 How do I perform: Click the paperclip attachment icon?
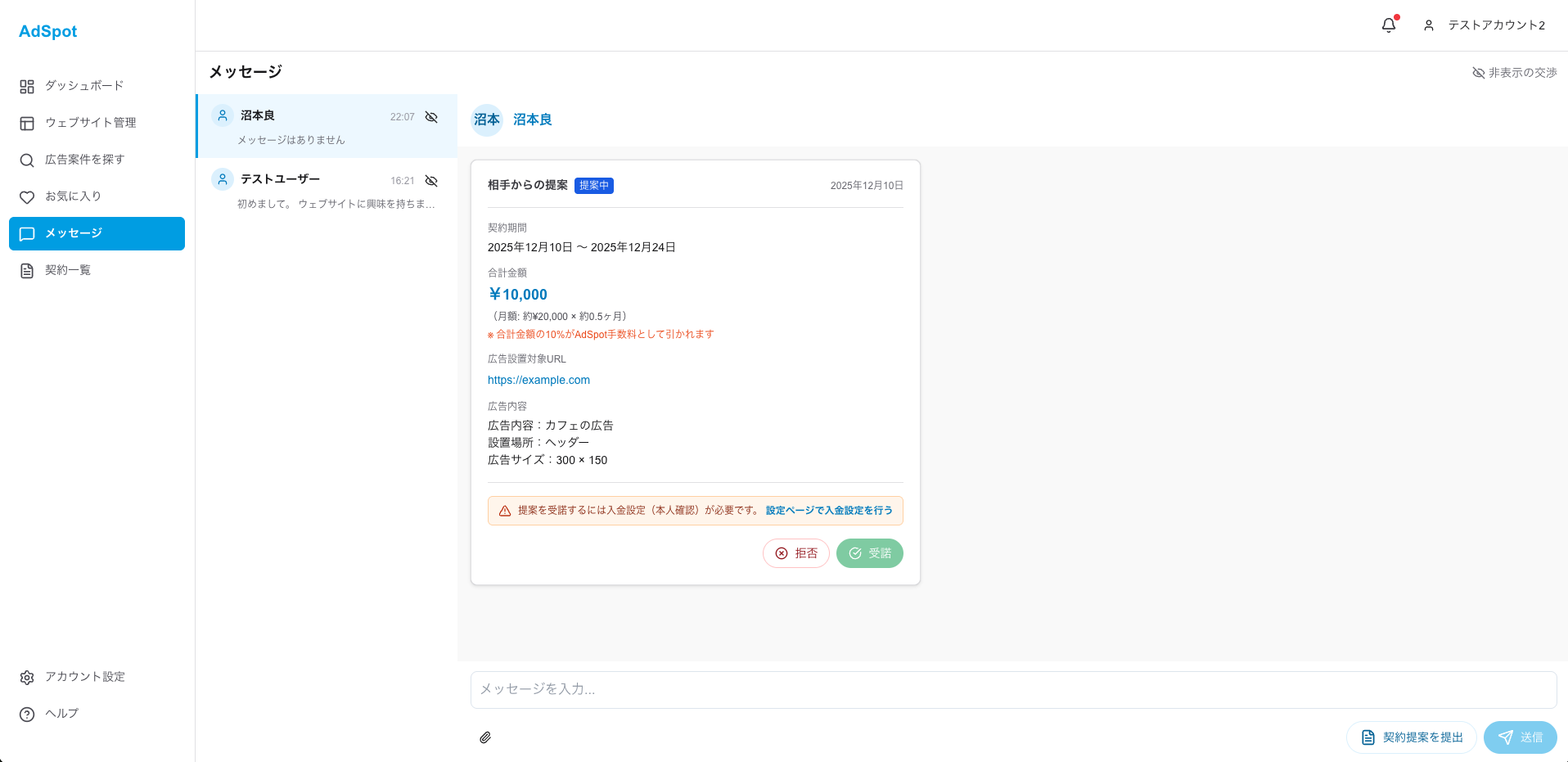(485, 737)
